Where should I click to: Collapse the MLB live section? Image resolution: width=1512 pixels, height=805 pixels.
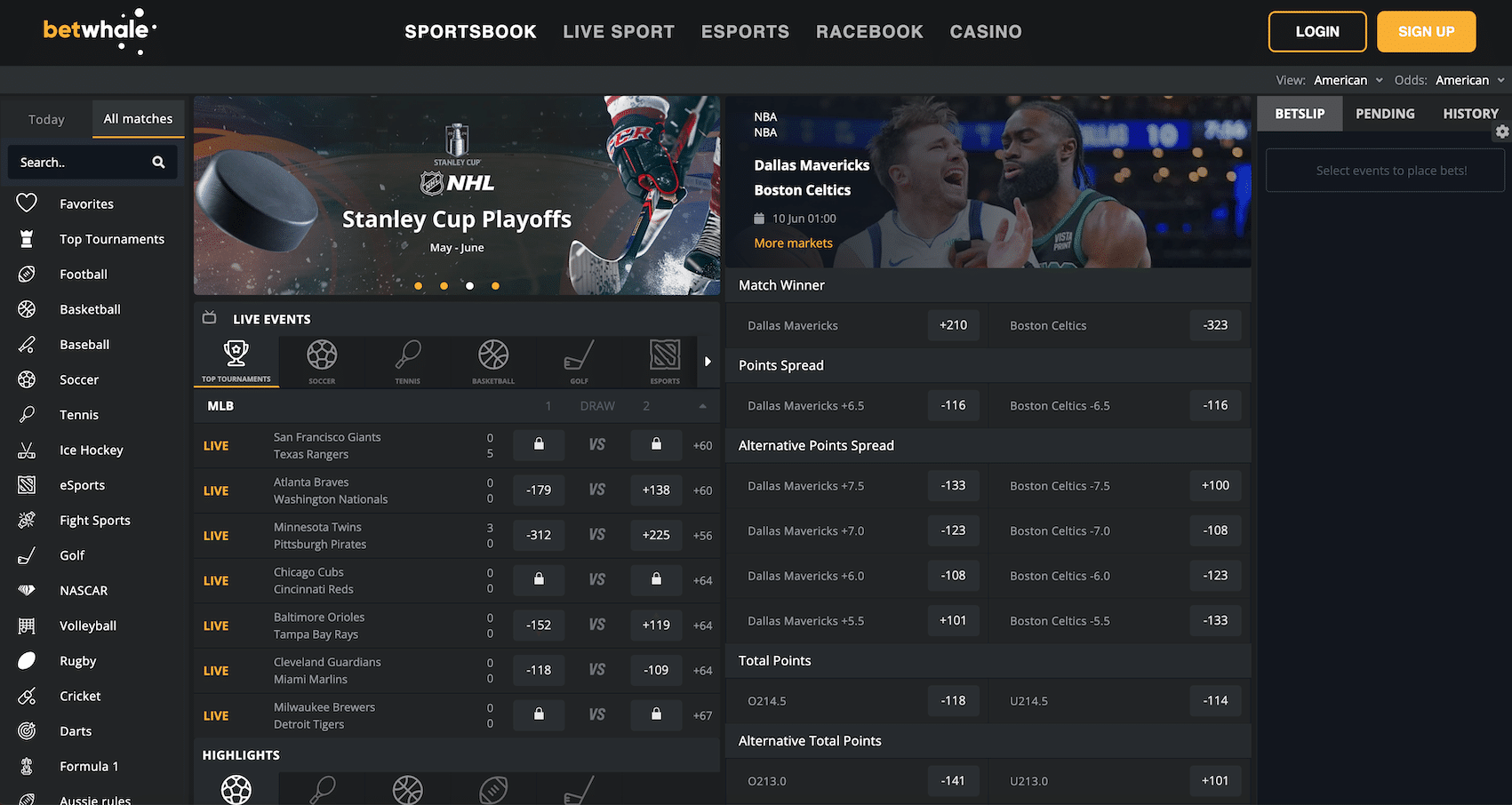702,406
